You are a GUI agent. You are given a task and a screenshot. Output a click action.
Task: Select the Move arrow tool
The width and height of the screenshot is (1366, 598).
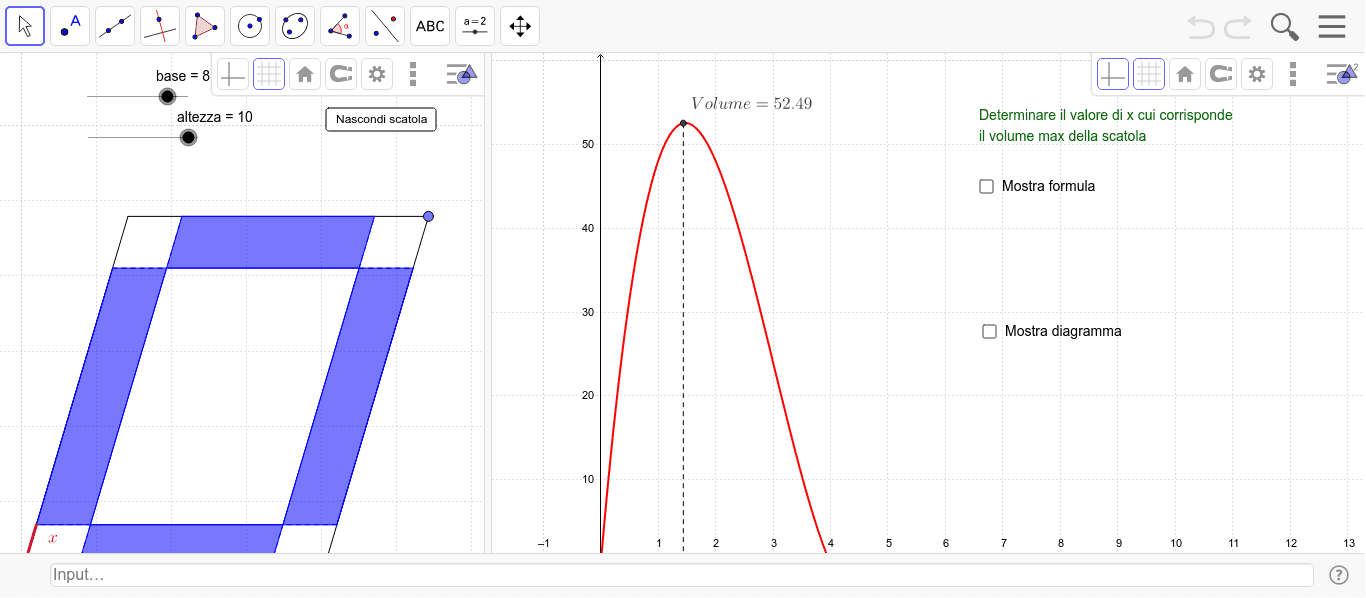[x=25, y=26]
